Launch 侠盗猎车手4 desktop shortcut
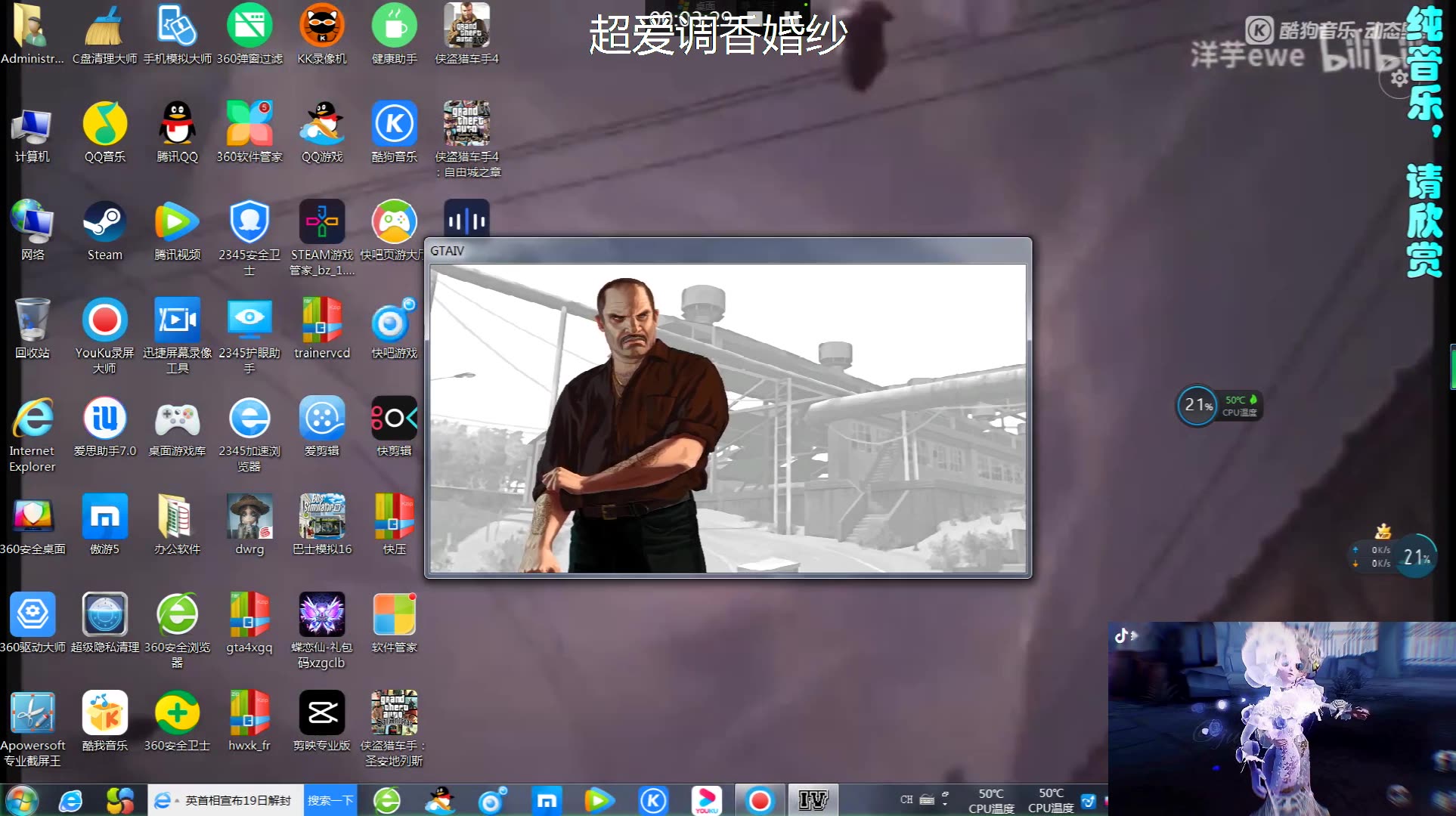Viewport: 1456px width, 816px height. (466, 26)
